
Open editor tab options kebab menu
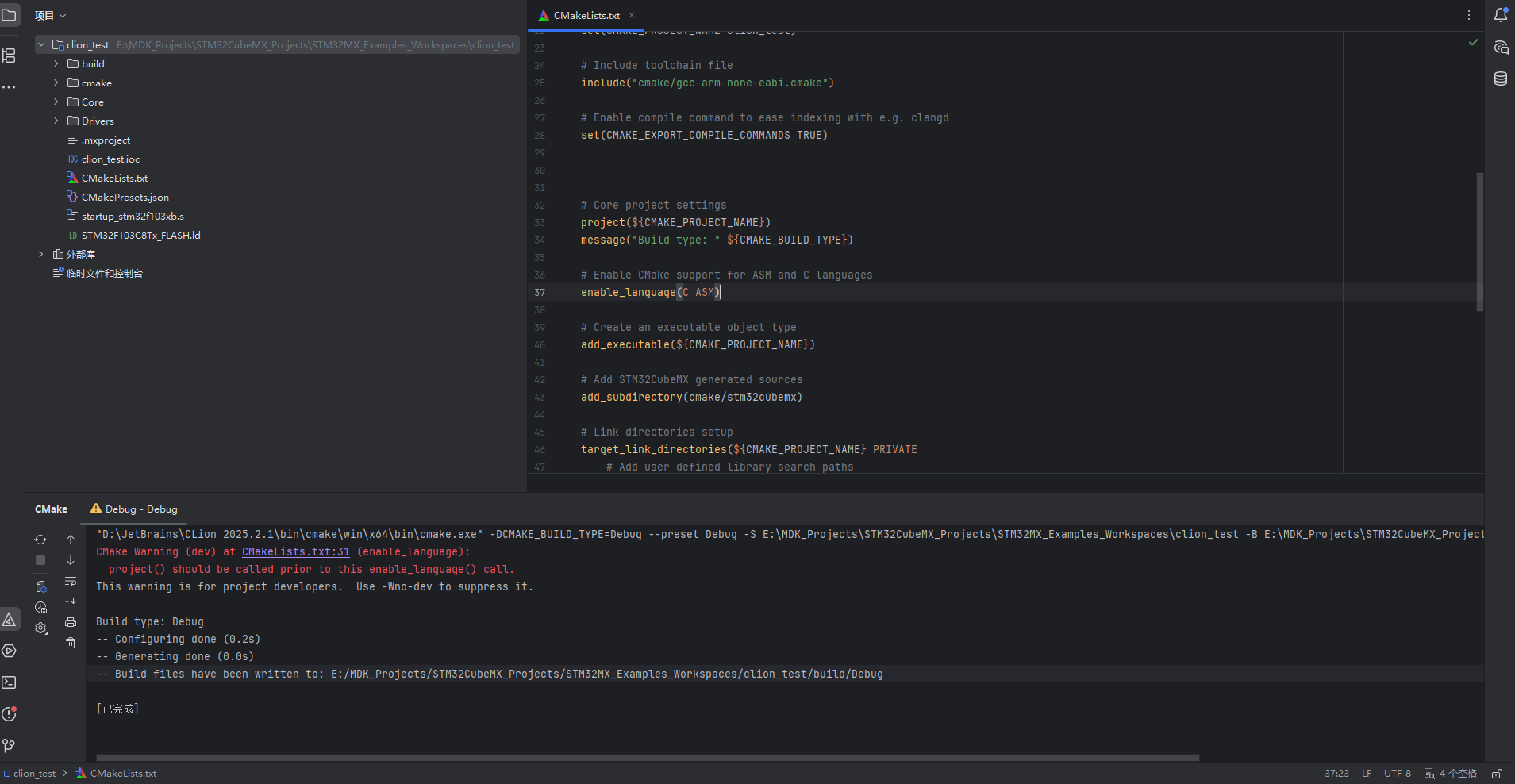[1469, 15]
